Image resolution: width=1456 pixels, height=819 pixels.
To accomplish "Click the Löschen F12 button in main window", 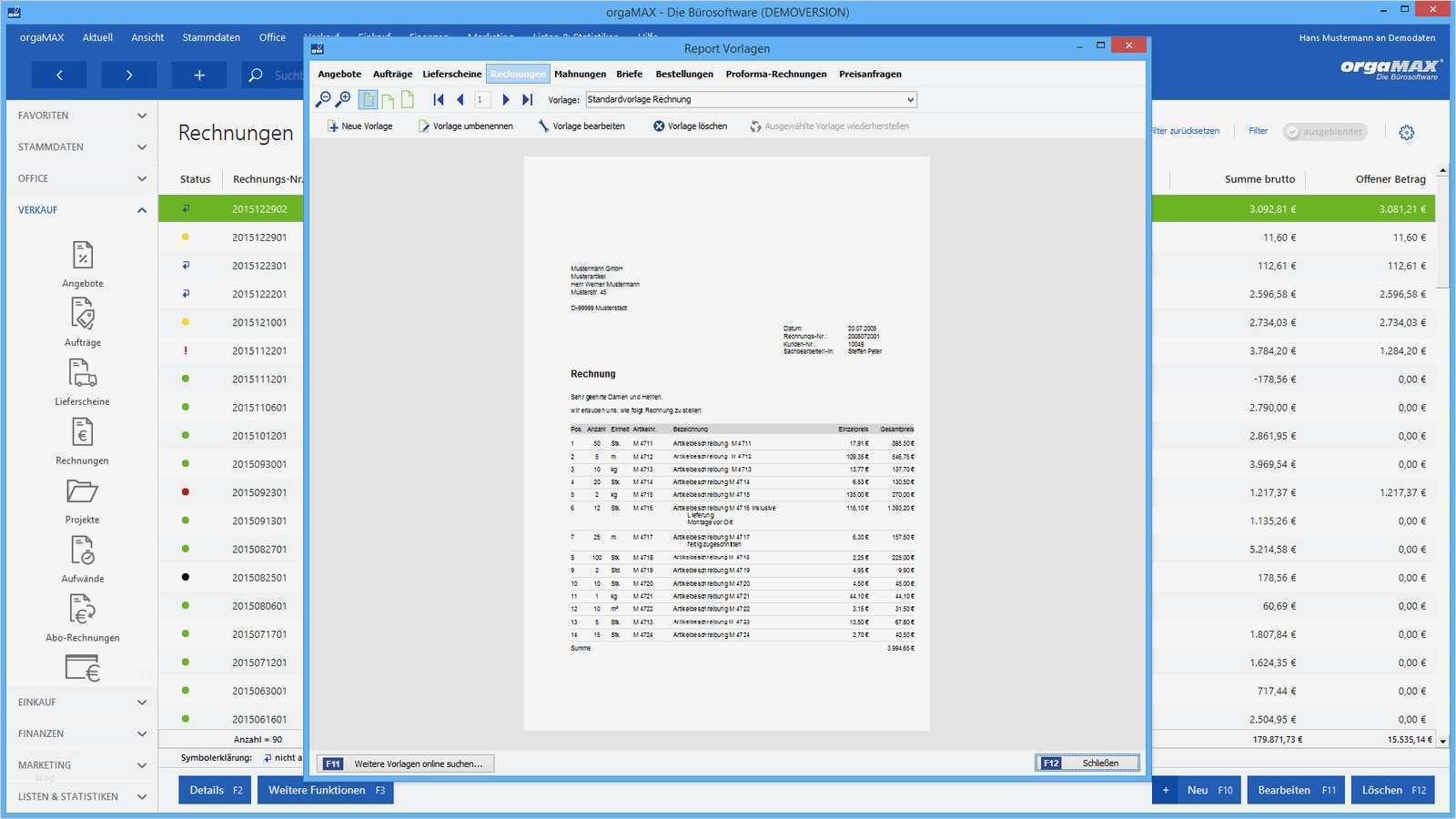I will 1393,791.
